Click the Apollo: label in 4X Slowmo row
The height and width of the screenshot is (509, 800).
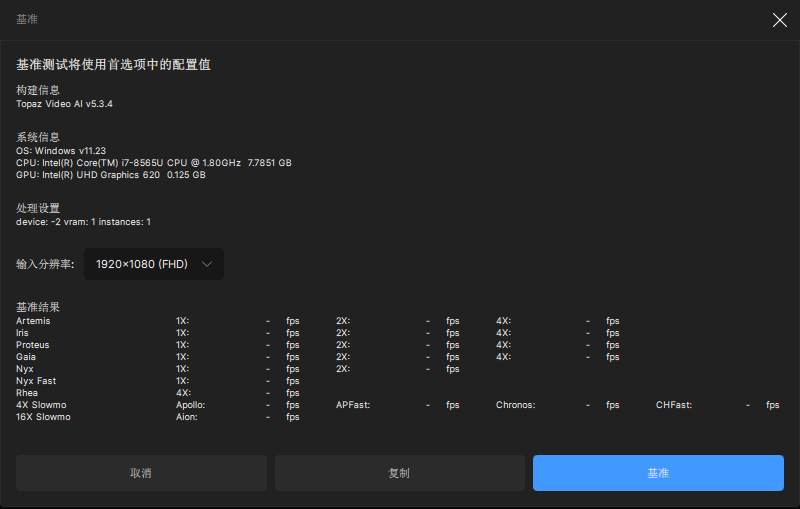[190, 405]
